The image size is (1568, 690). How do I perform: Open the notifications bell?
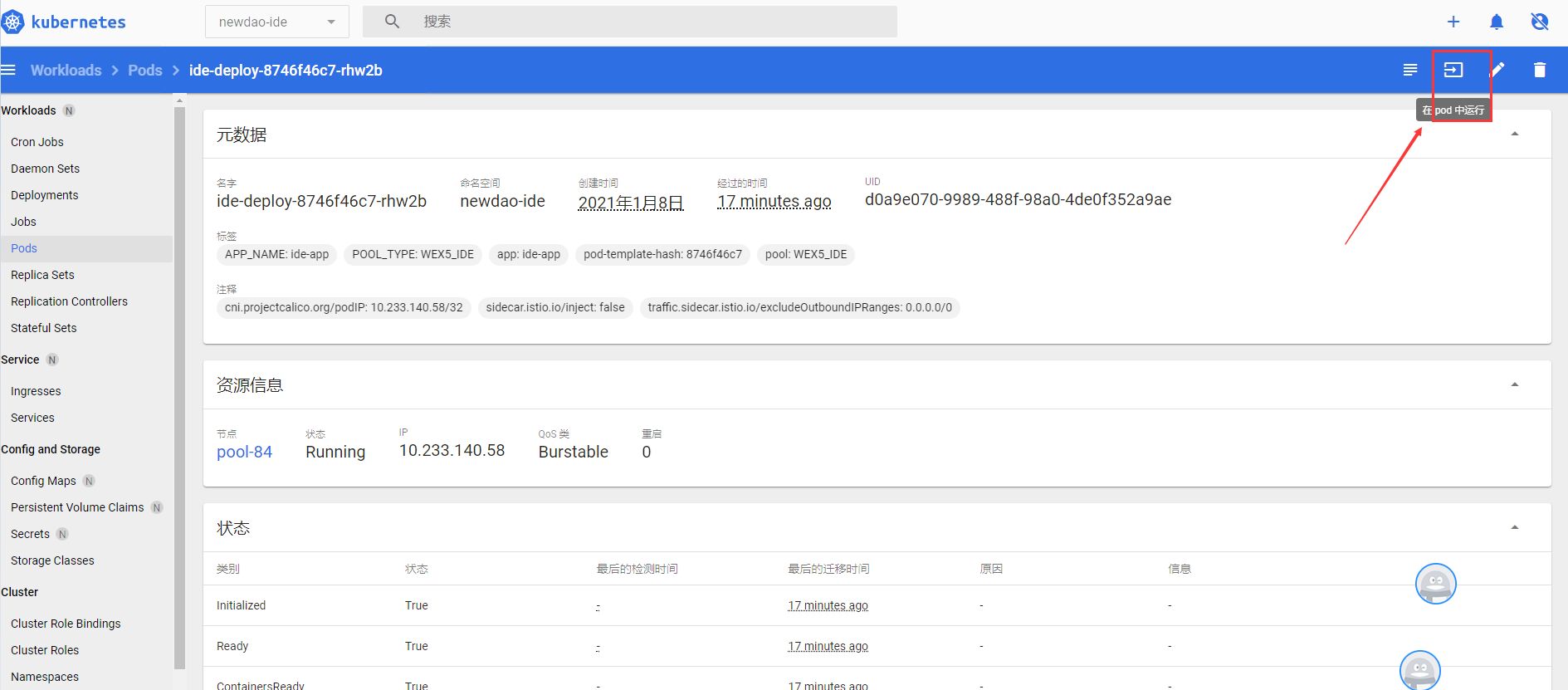tap(1497, 22)
